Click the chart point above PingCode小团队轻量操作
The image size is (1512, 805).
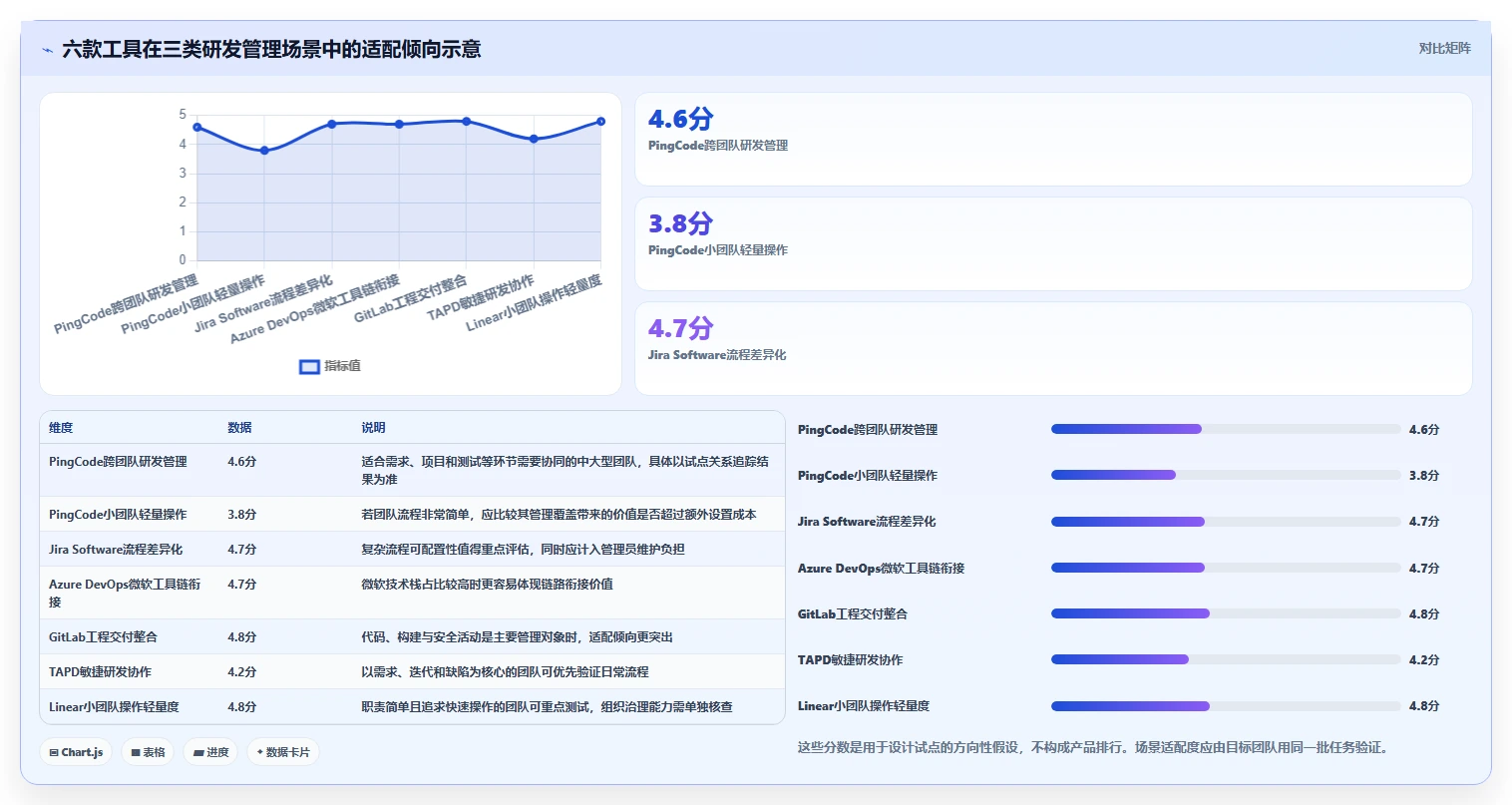click(x=264, y=151)
